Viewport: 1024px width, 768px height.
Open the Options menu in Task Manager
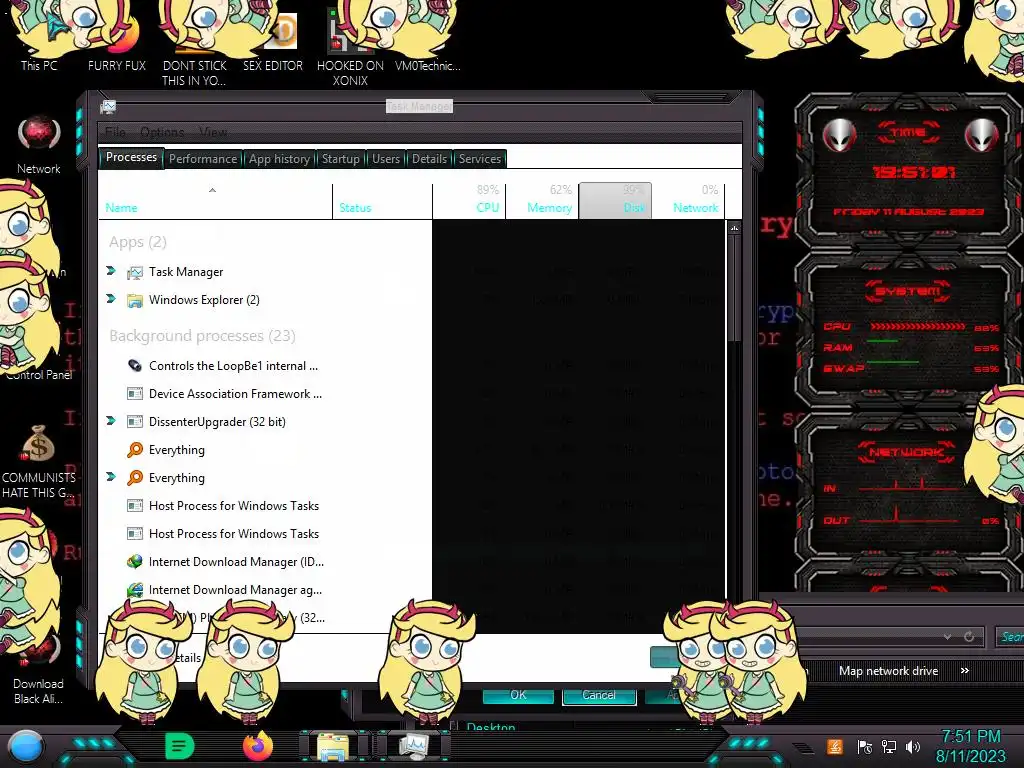[162, 132]
